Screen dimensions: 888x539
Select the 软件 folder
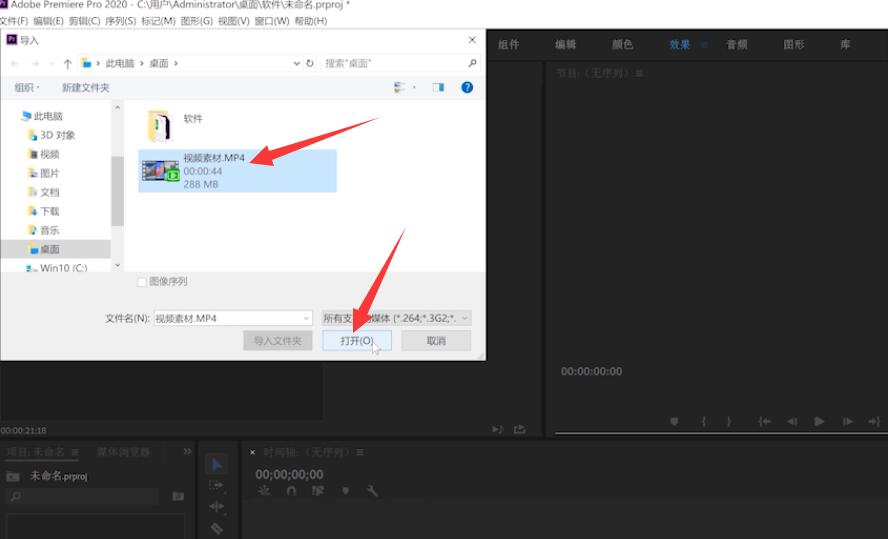[176, 126]
